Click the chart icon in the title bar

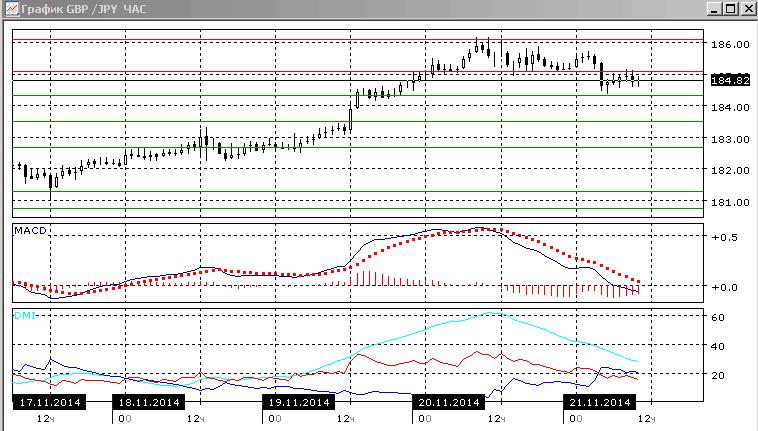pyautogui.click(x=11, y=9)
